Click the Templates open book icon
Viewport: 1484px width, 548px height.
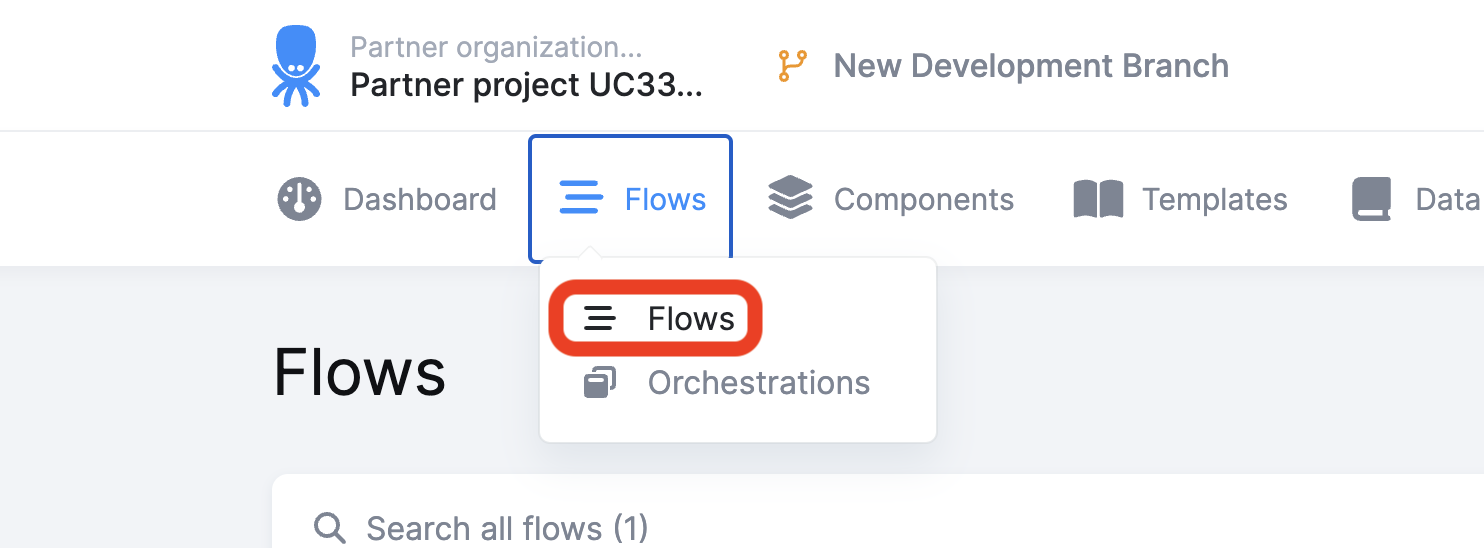1098,199
